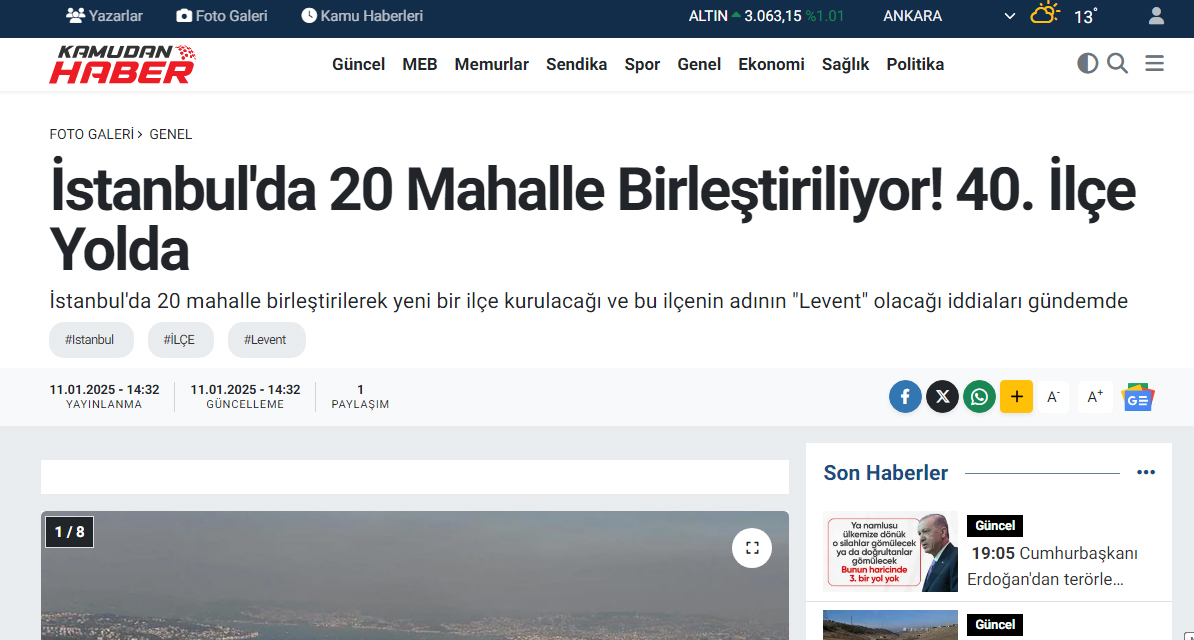Increase font size with A+ button

tap(1095, 397)
